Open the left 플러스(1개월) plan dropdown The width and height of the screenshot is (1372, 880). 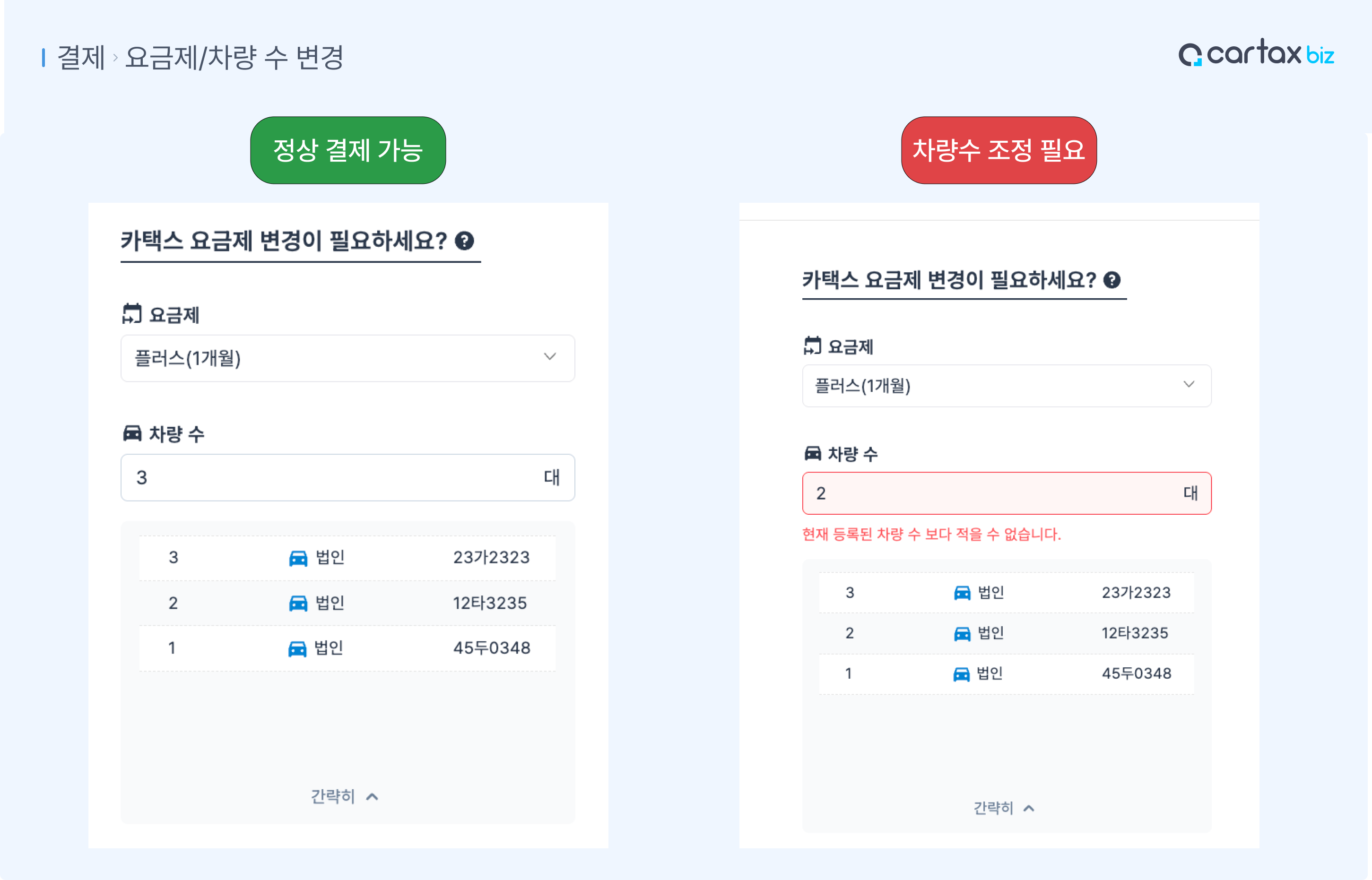[x=347, y=358]
